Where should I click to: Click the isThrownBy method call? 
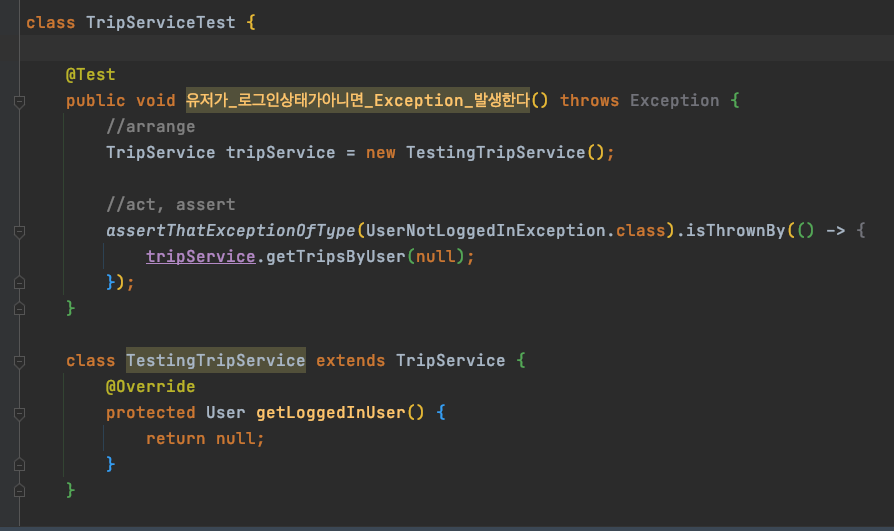click(735, 230)
